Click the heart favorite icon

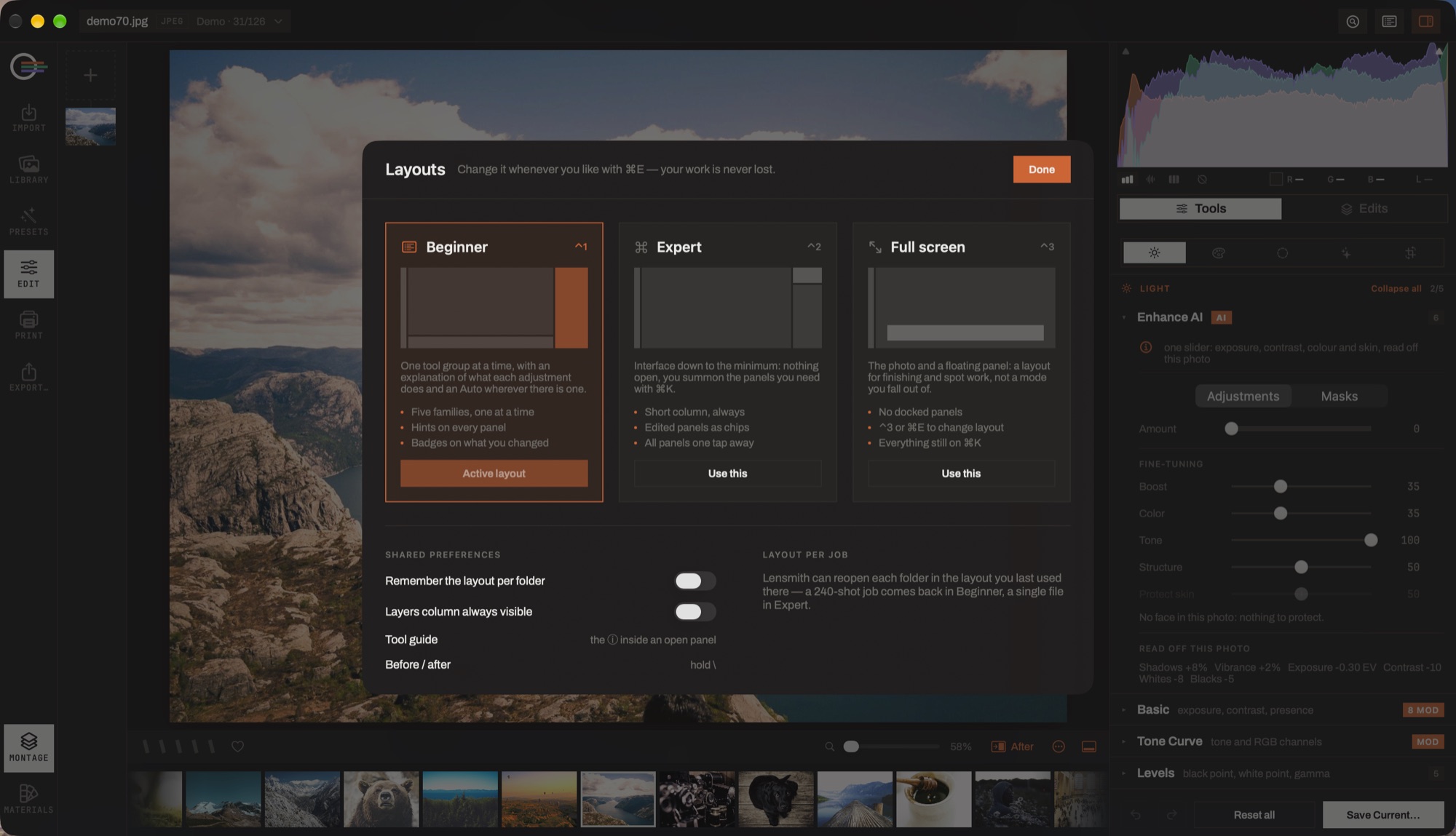pos(237,747)
